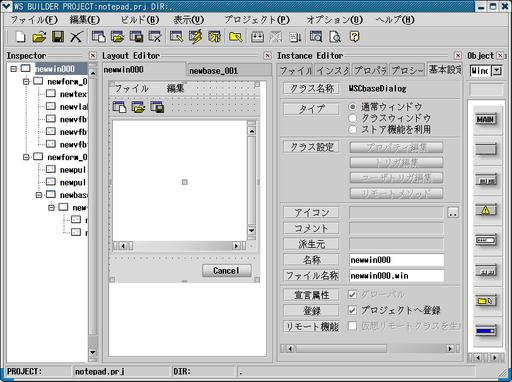Toggle the グローバル checkbox
512x382 pixels.
pos(352,294)
